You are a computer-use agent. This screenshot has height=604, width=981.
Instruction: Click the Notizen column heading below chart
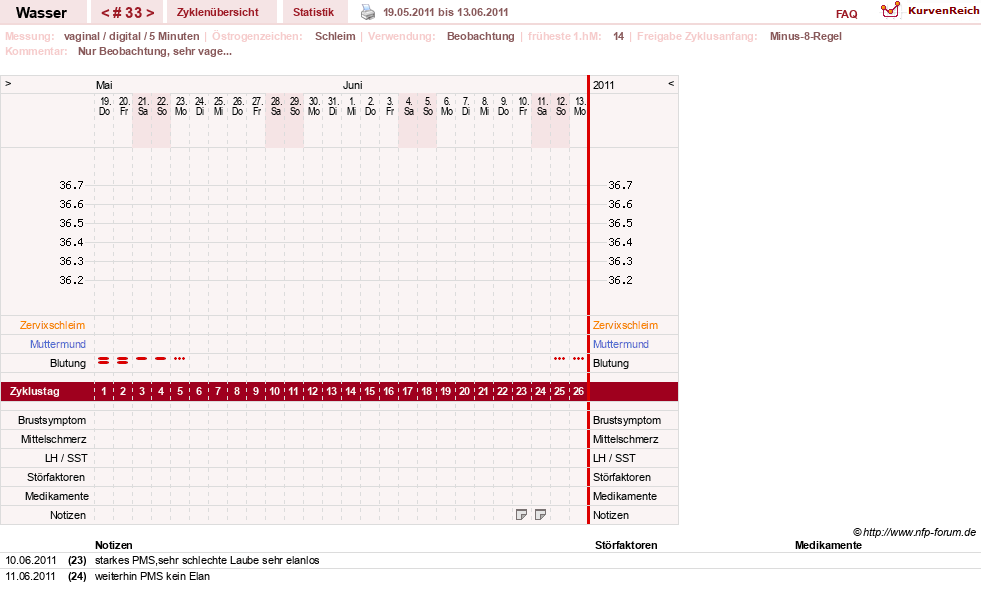[113, 545]
